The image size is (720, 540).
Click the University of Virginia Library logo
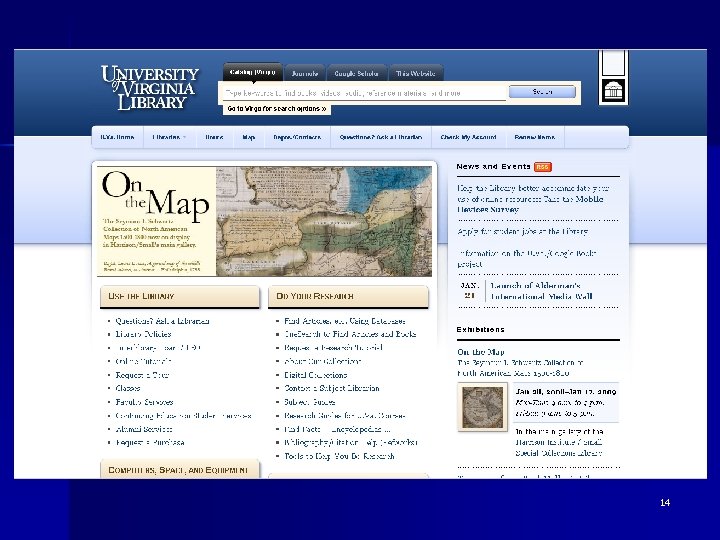(x=150, y=87)
